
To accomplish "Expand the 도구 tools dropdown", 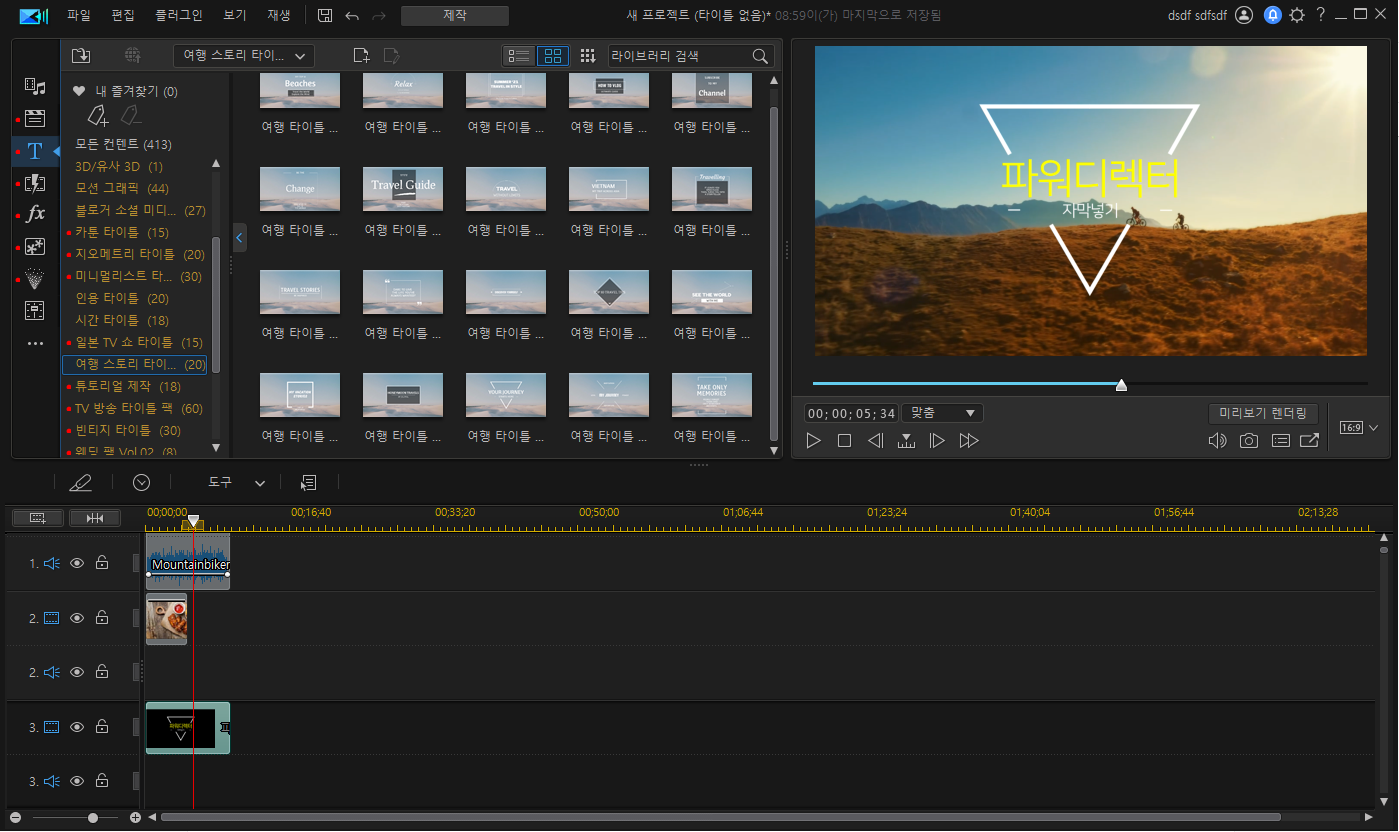I will point(237,482).
